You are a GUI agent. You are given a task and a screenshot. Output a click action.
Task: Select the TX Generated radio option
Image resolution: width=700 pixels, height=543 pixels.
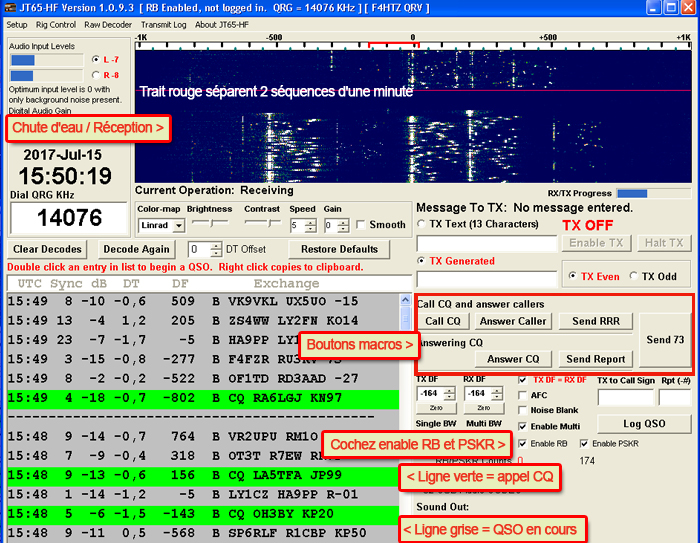click(421, 261)
